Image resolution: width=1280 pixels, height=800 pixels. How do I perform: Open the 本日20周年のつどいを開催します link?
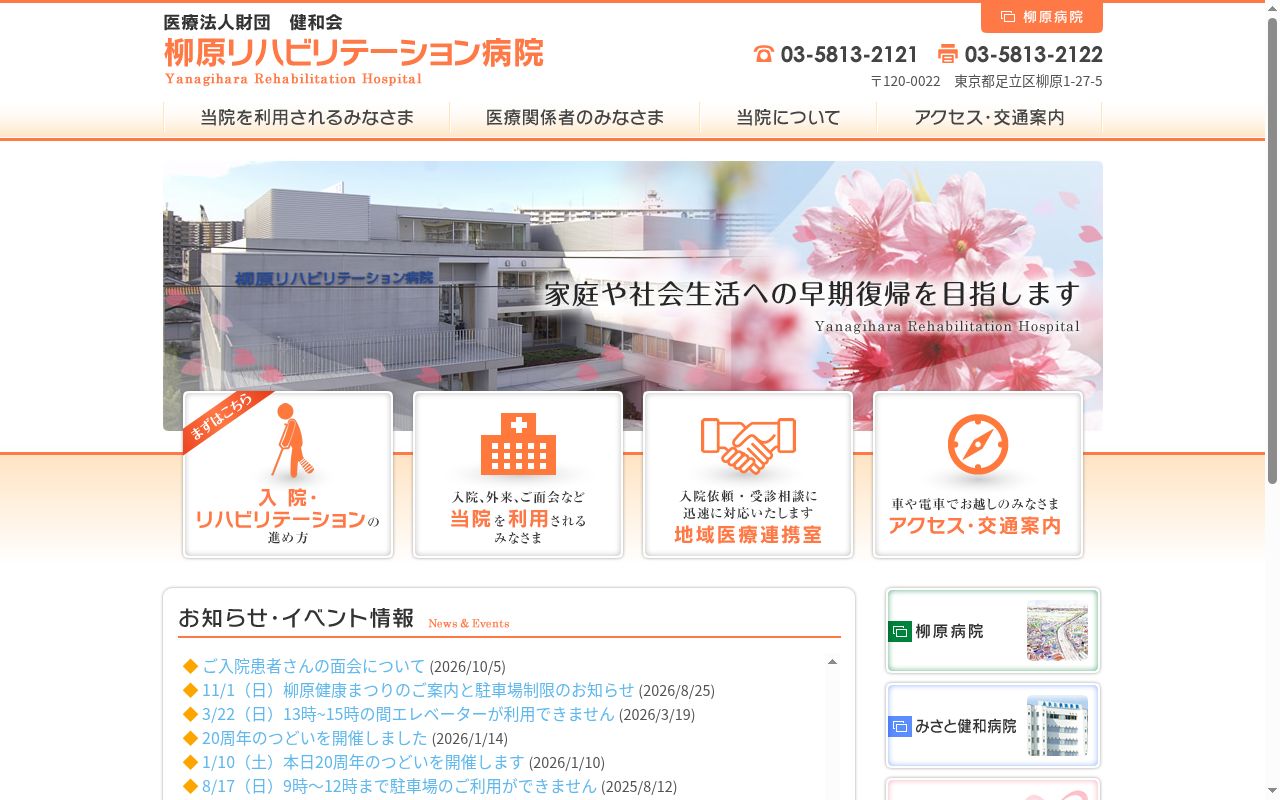click(x=363, y=762)
